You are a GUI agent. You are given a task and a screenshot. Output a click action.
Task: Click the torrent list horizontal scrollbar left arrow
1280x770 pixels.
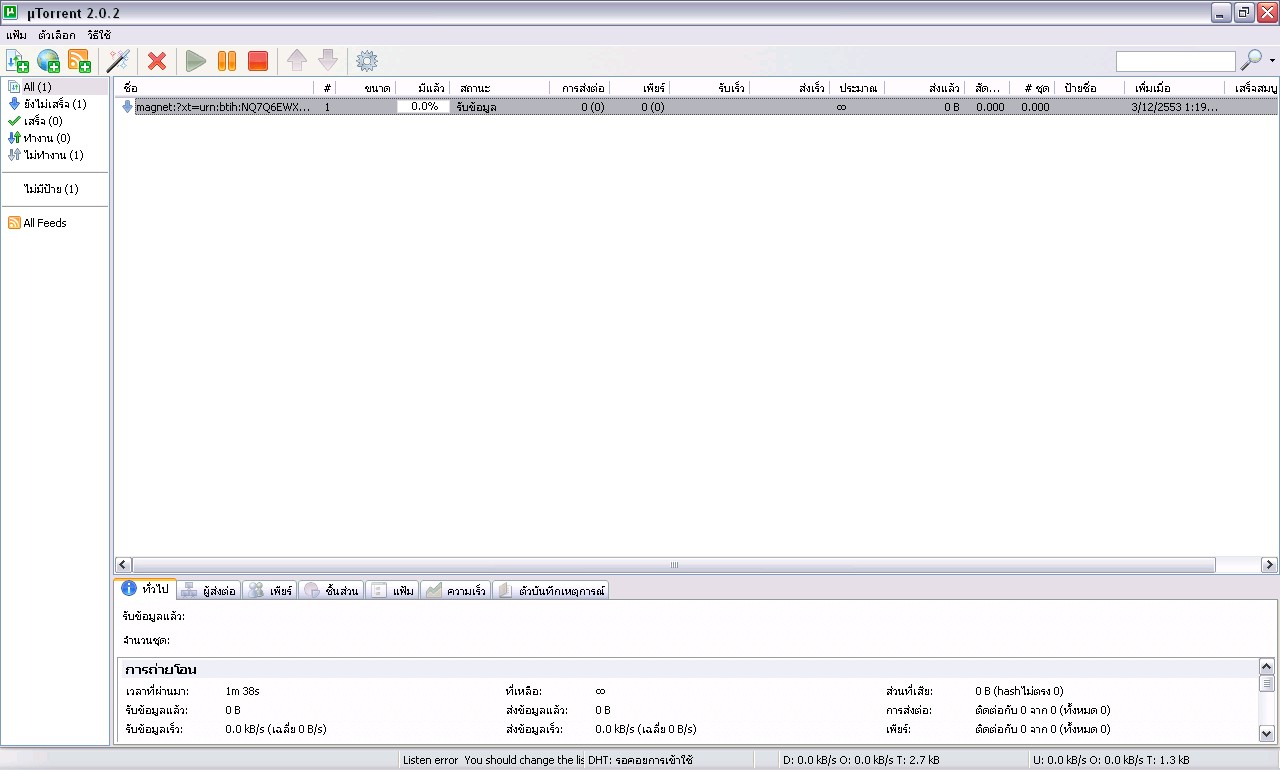pos(123,565)
